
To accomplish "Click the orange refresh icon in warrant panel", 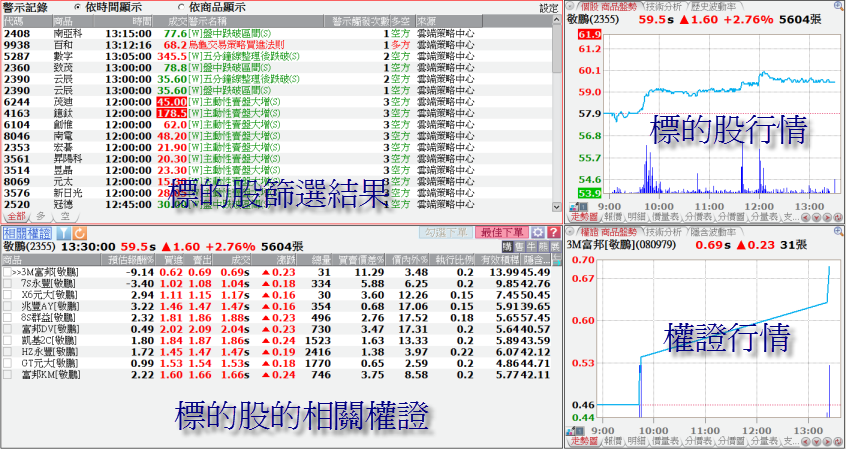I will (x=78, y=232).
